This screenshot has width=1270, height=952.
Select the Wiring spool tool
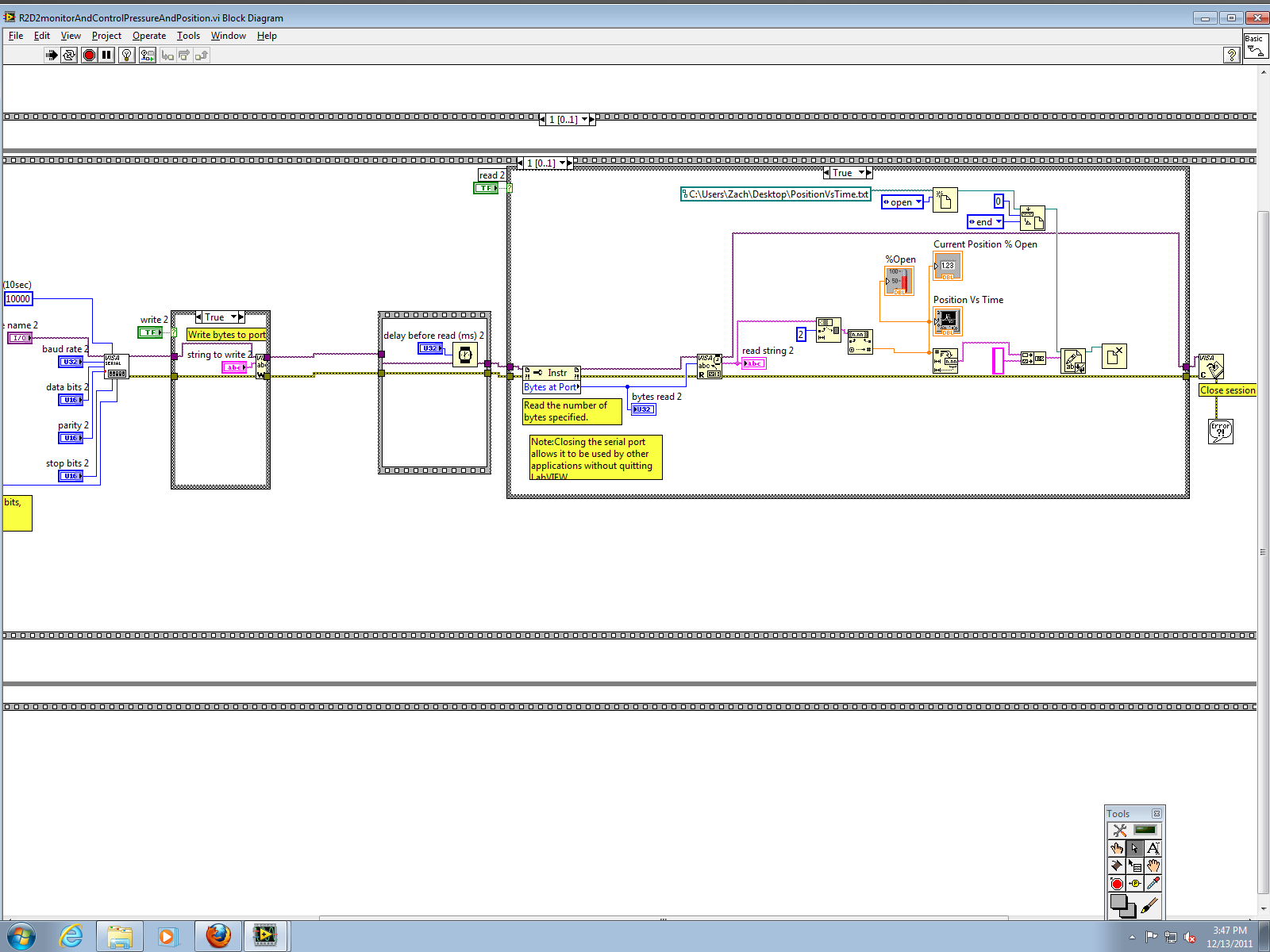[1117, 866]
